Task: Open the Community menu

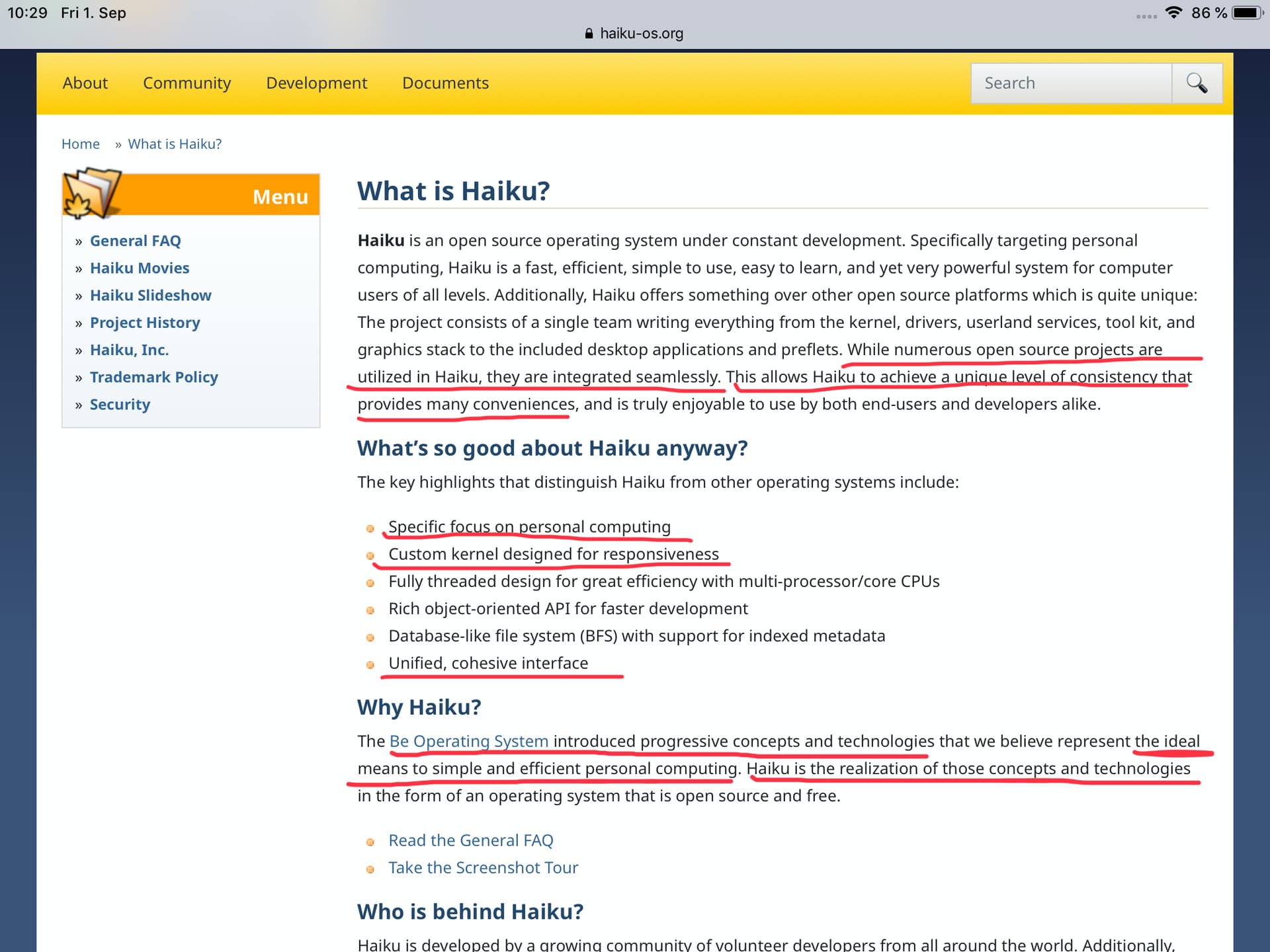Action: pyautogui.click(x=187, y=83)
